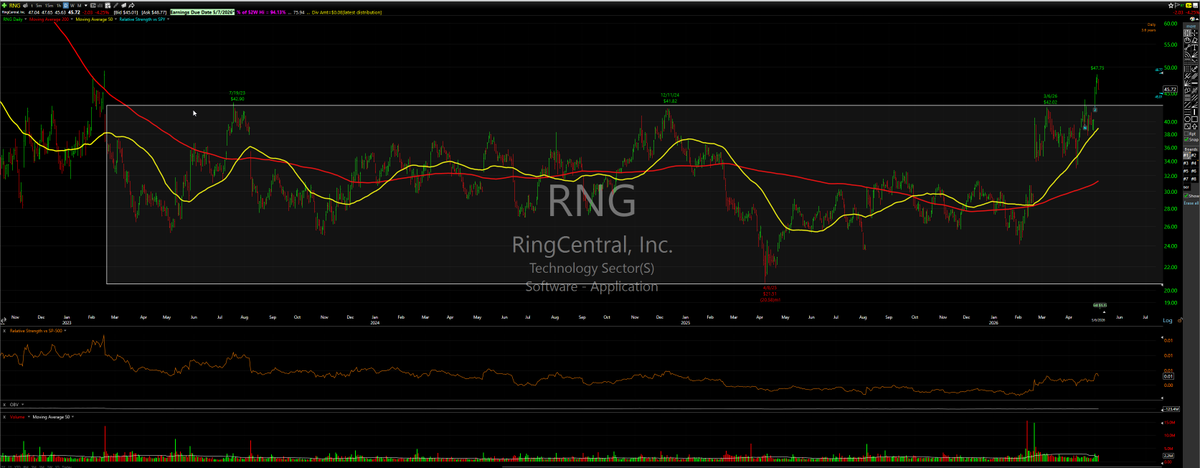
Task: Close the OBV indicator pane
Action: pos(4,404)
